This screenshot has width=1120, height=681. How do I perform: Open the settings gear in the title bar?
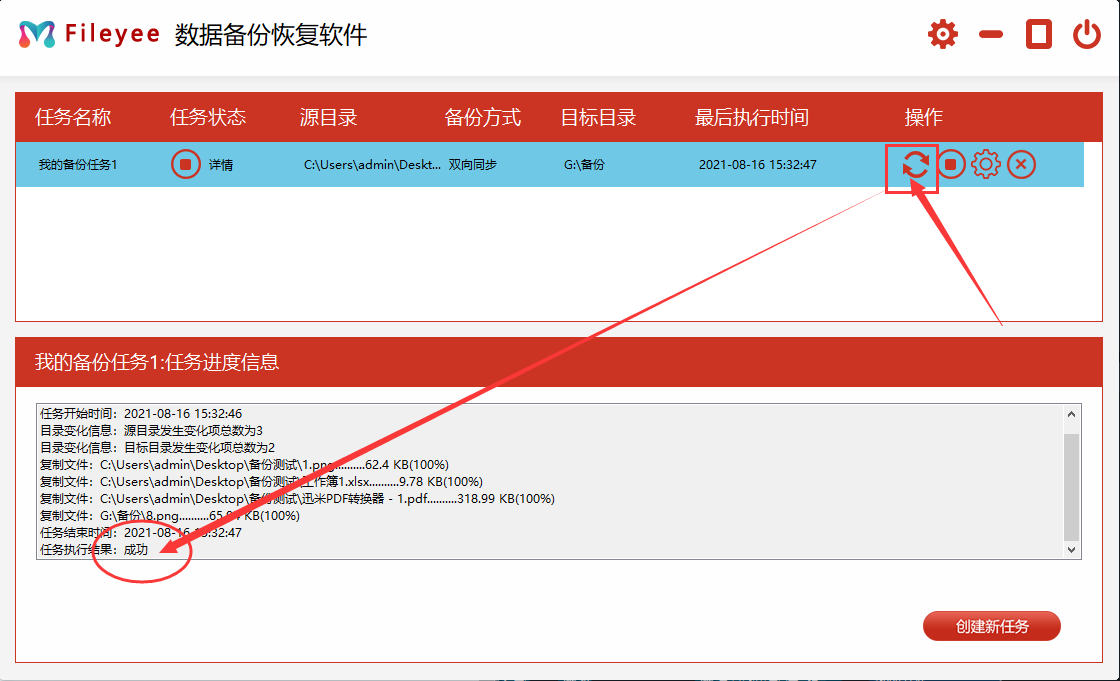942,35
